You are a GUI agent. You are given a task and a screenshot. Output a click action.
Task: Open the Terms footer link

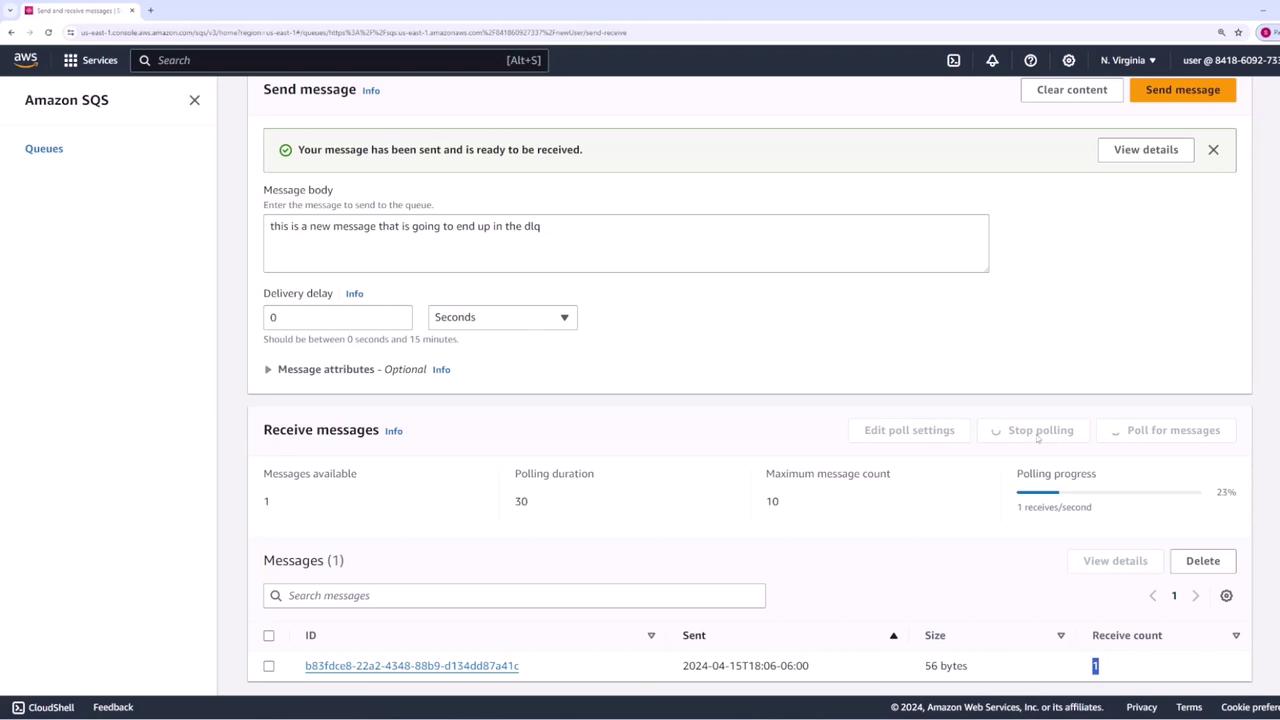(x=1189, y=707)
